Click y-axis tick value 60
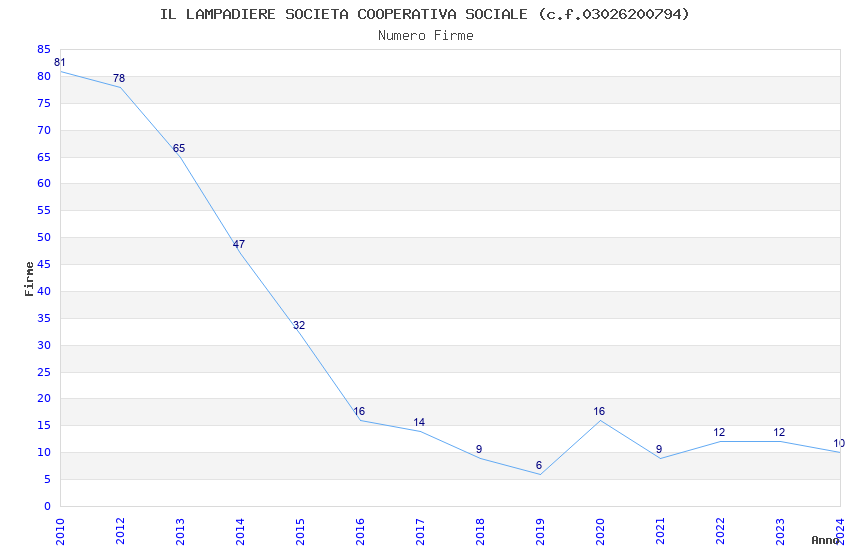850x550 pixels. tap(44, 183)
